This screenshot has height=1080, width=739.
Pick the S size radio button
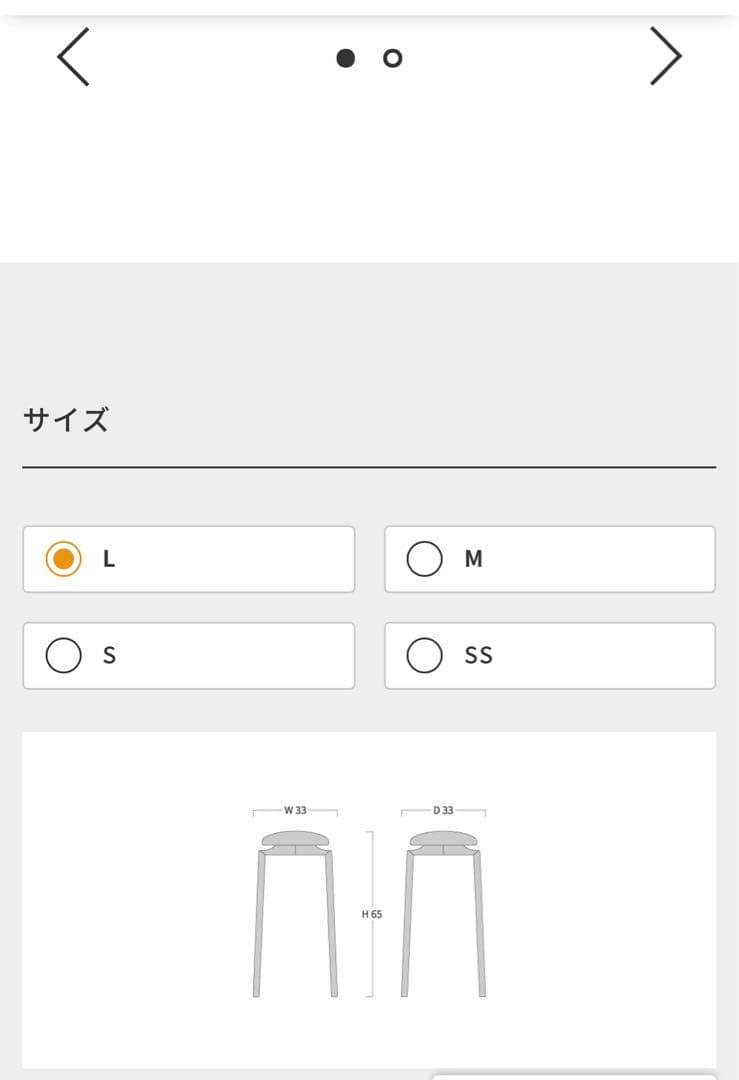click(63, 656)
